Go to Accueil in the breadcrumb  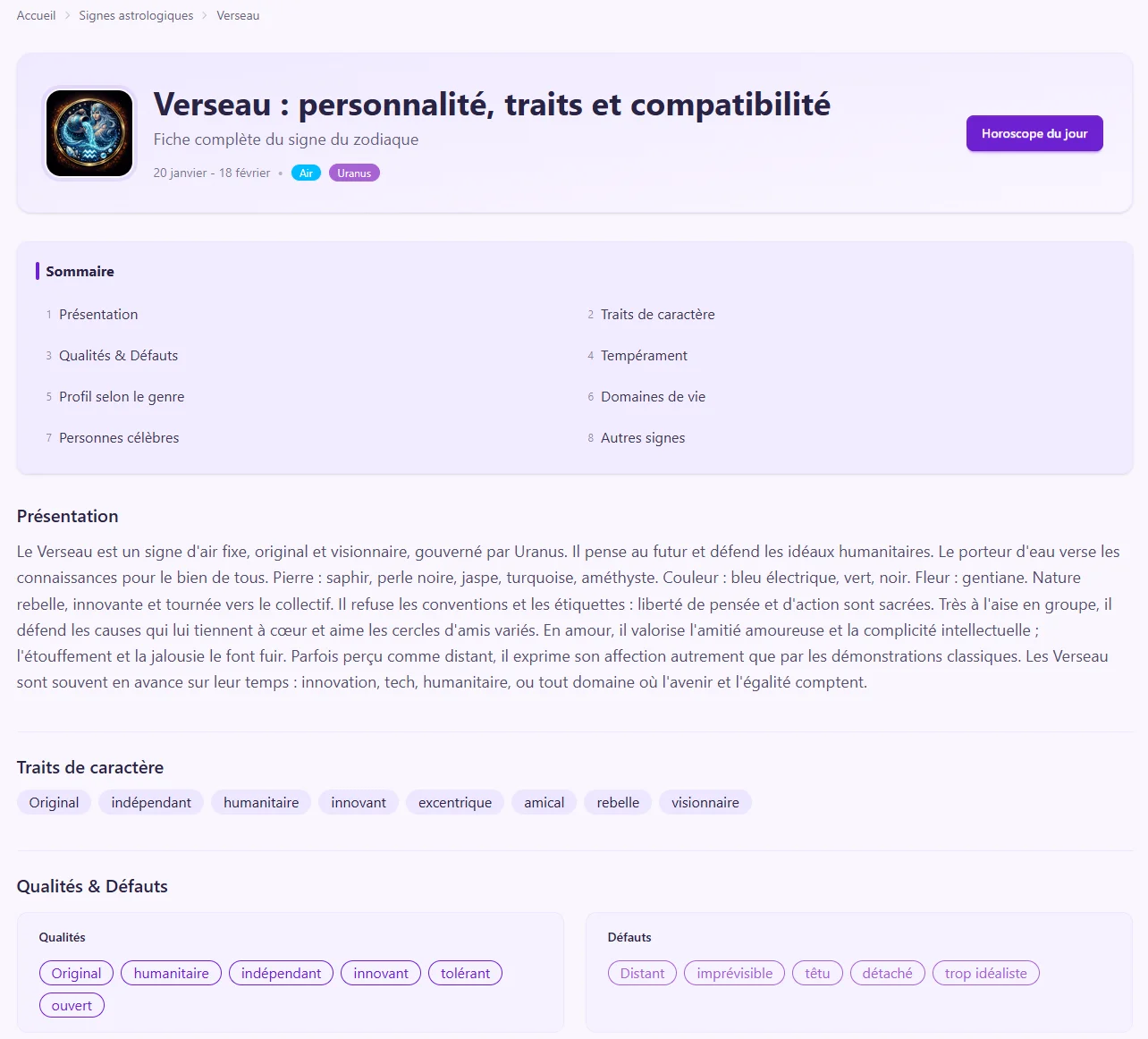pos(36,15)
